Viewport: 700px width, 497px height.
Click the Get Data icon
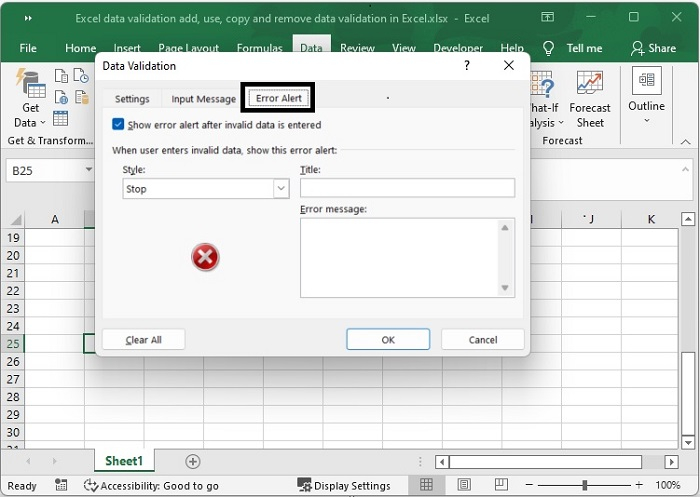[x=30, y=83]
